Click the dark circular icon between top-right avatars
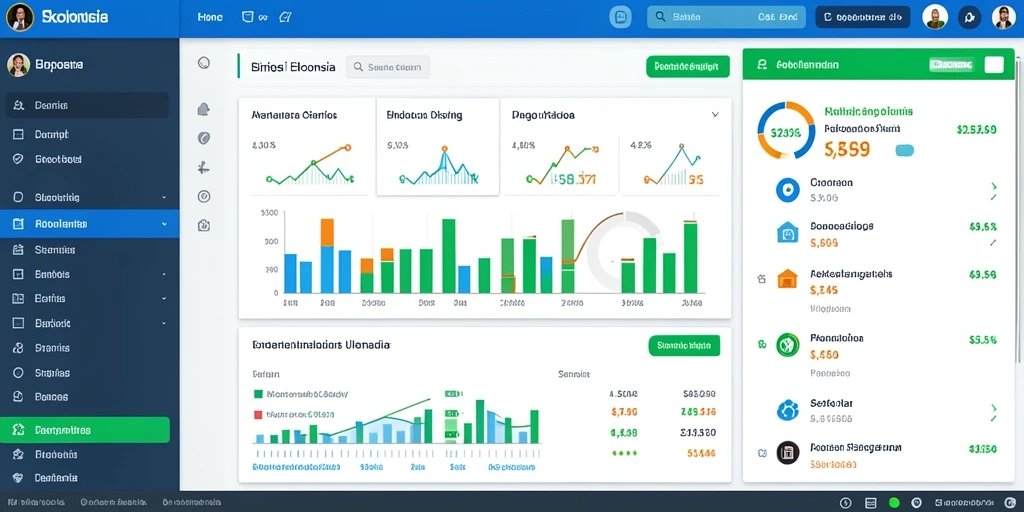Screen dimensions: 1024x512 pos(969,18)
